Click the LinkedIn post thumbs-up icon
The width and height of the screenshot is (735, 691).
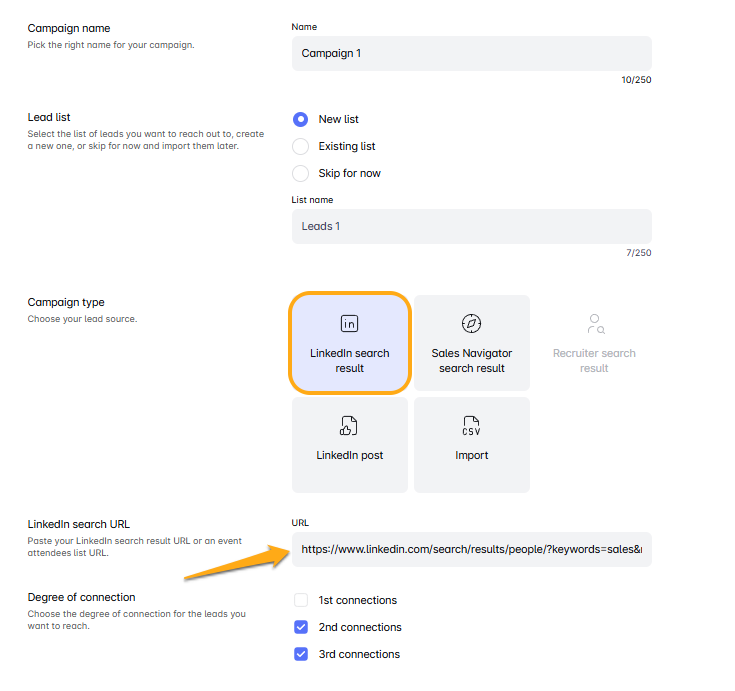(x=349, y=426)
